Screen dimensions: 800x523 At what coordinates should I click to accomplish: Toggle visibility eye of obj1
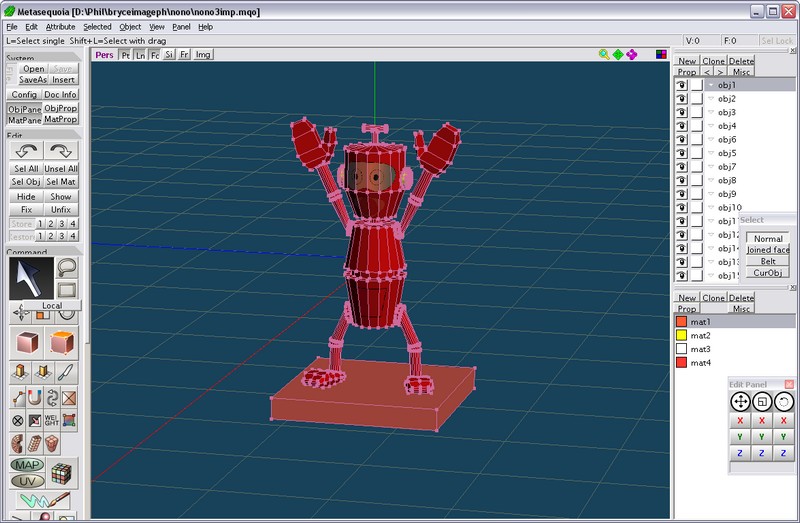(682, 85)
